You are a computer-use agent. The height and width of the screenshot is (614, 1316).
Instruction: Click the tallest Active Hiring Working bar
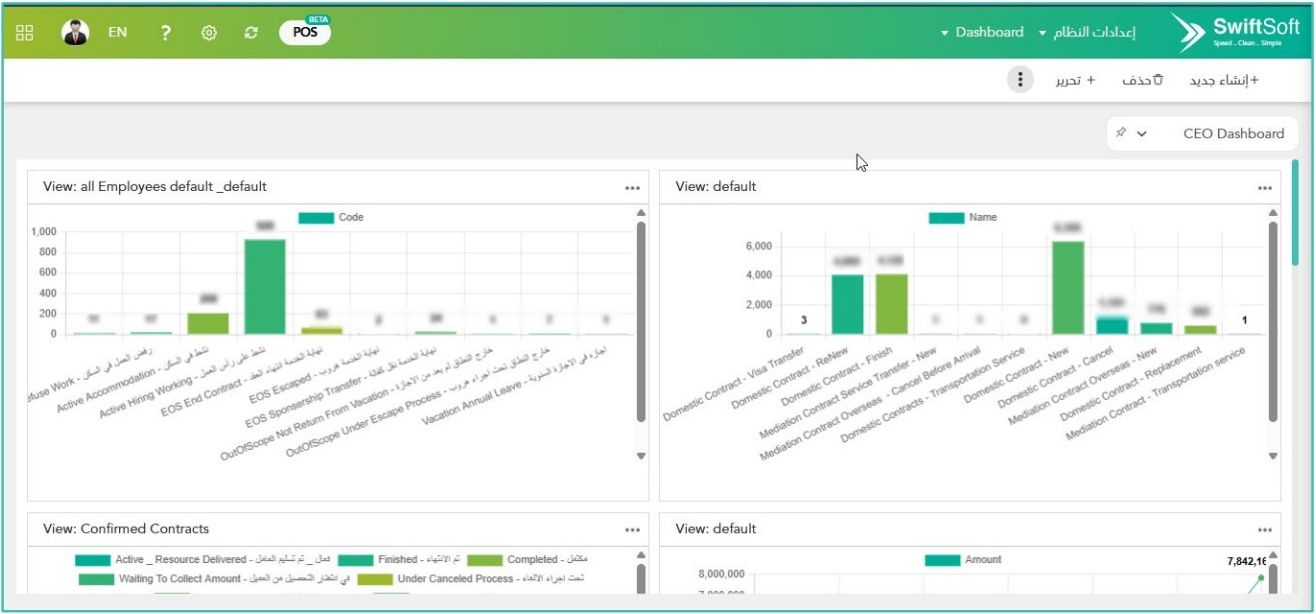click(x=265, y=286)
